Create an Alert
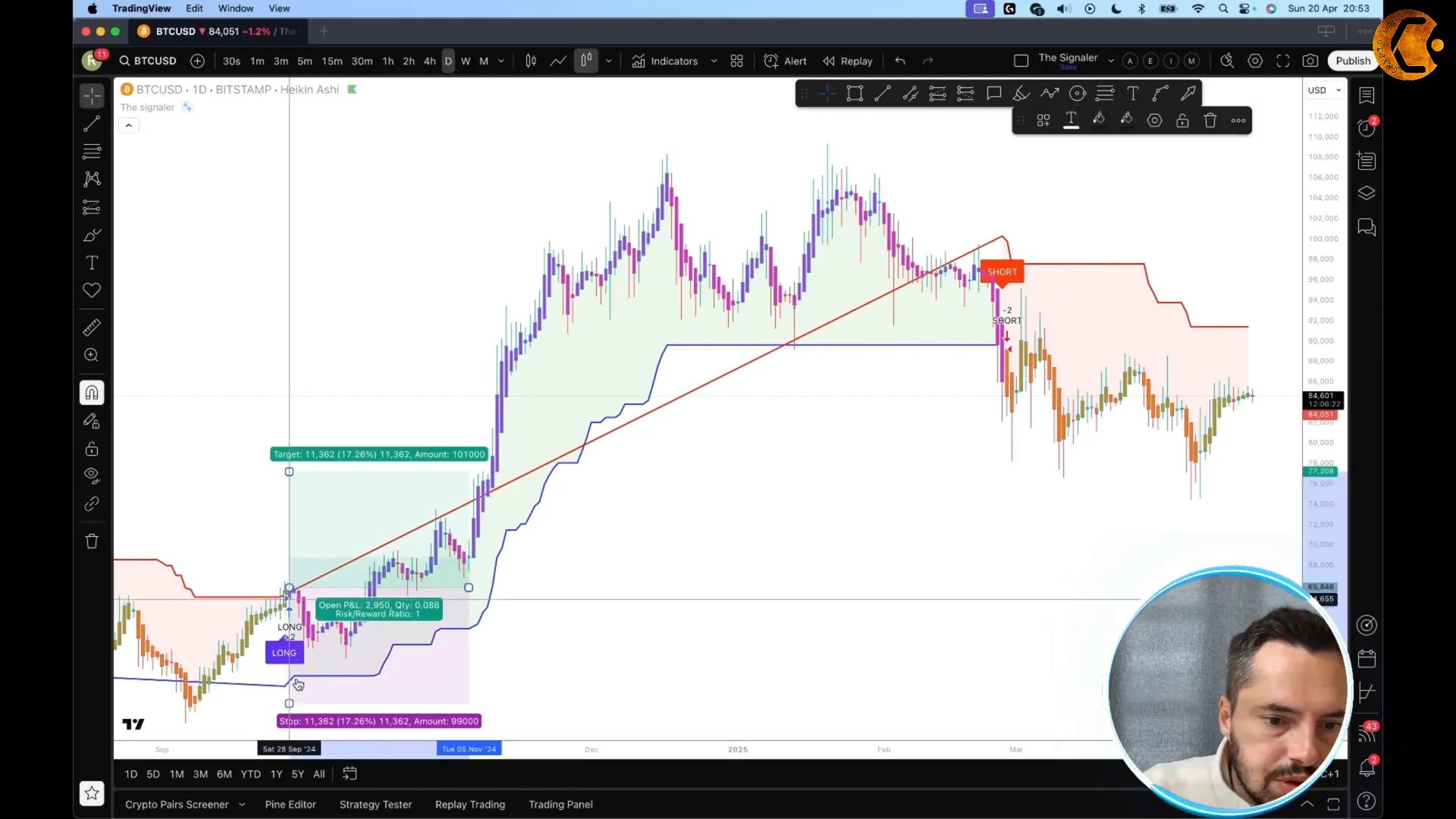 click(786, 61)
